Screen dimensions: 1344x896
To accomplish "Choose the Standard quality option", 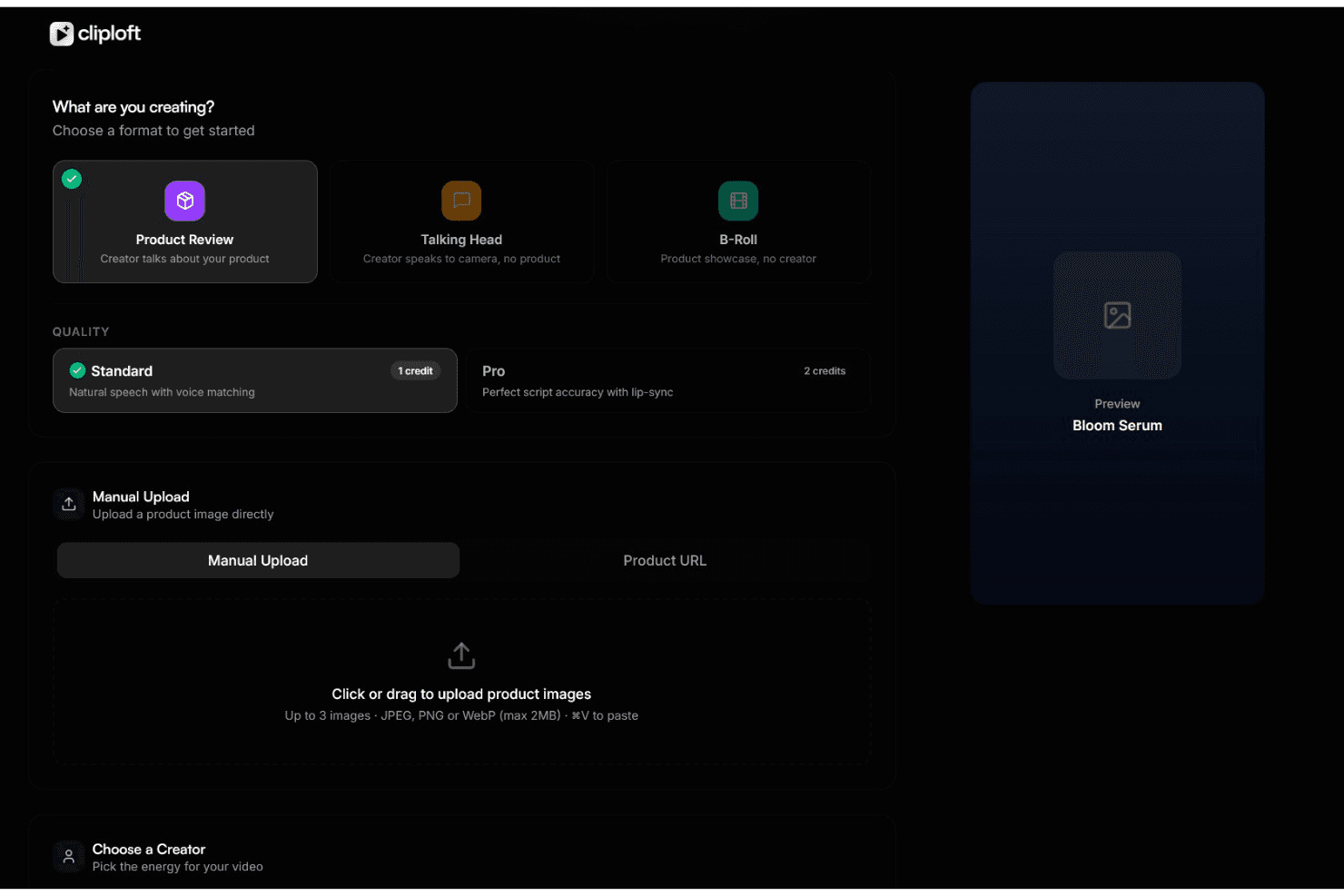I will (x=255, y=380).
